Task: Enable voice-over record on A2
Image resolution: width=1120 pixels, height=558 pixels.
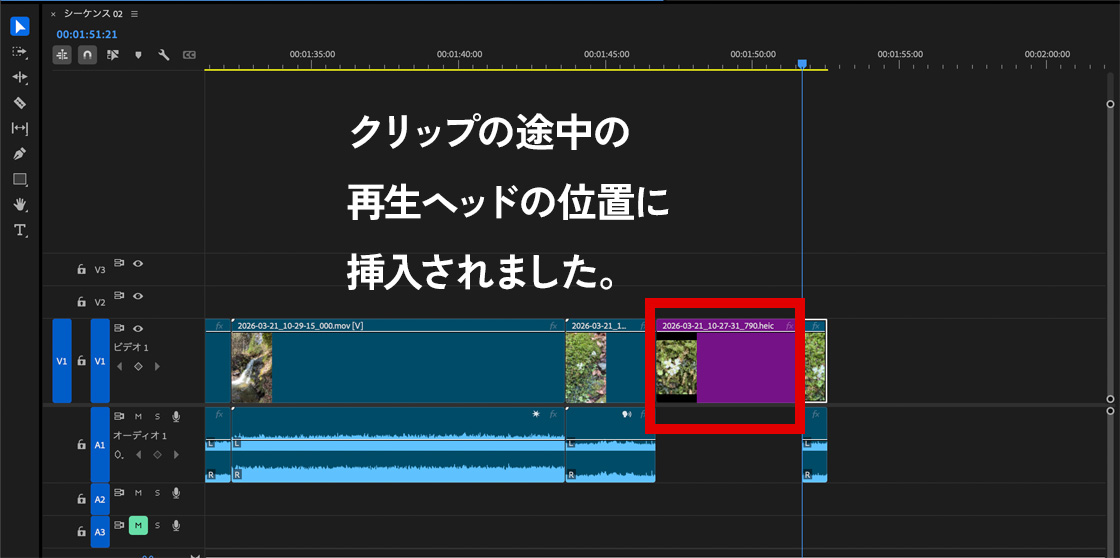Action: pyautogui.click(x=176, y=493)
